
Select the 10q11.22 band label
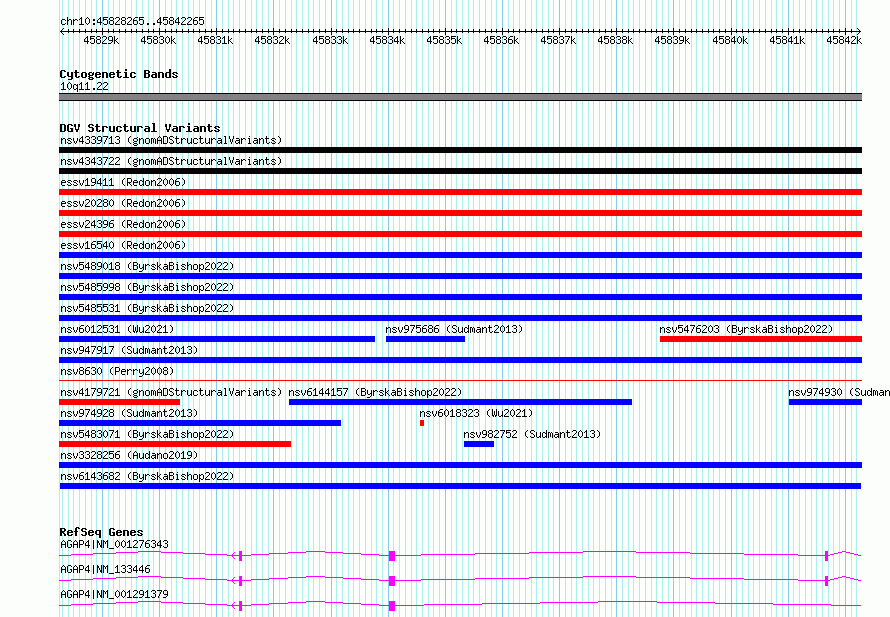[84, 86]
